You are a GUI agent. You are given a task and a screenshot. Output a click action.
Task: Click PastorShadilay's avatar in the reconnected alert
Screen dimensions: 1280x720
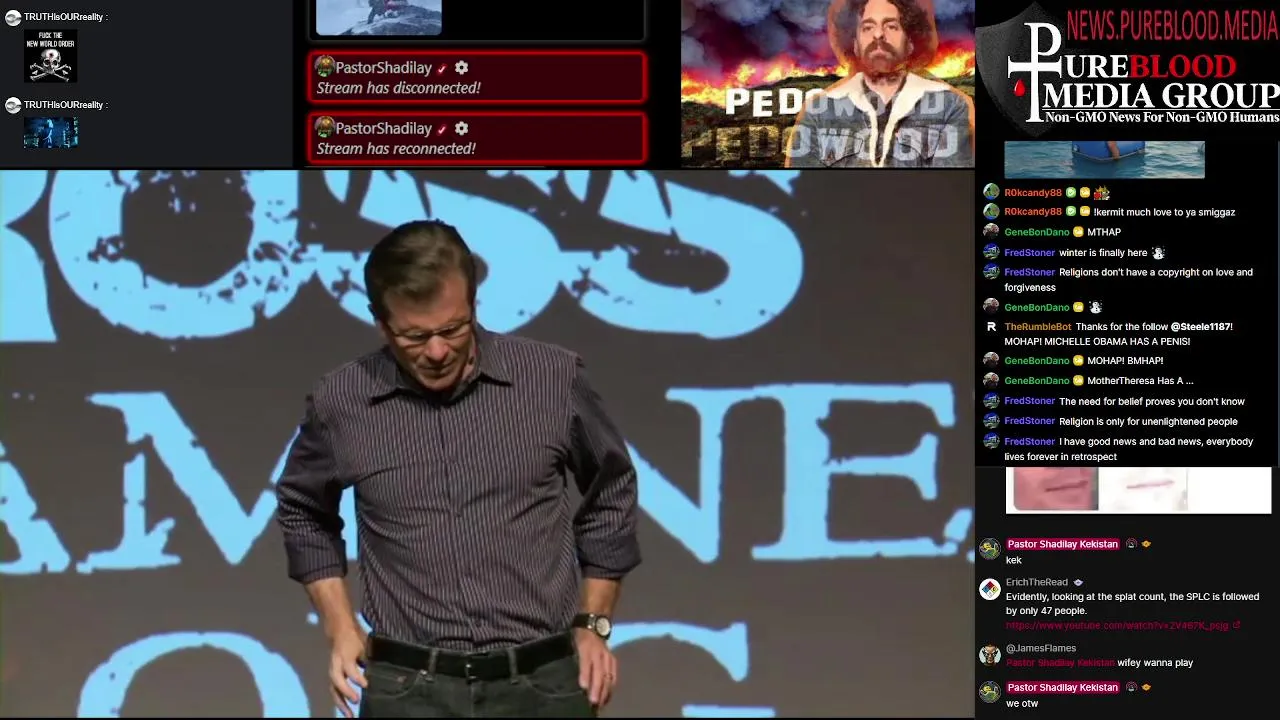(324, 128)
